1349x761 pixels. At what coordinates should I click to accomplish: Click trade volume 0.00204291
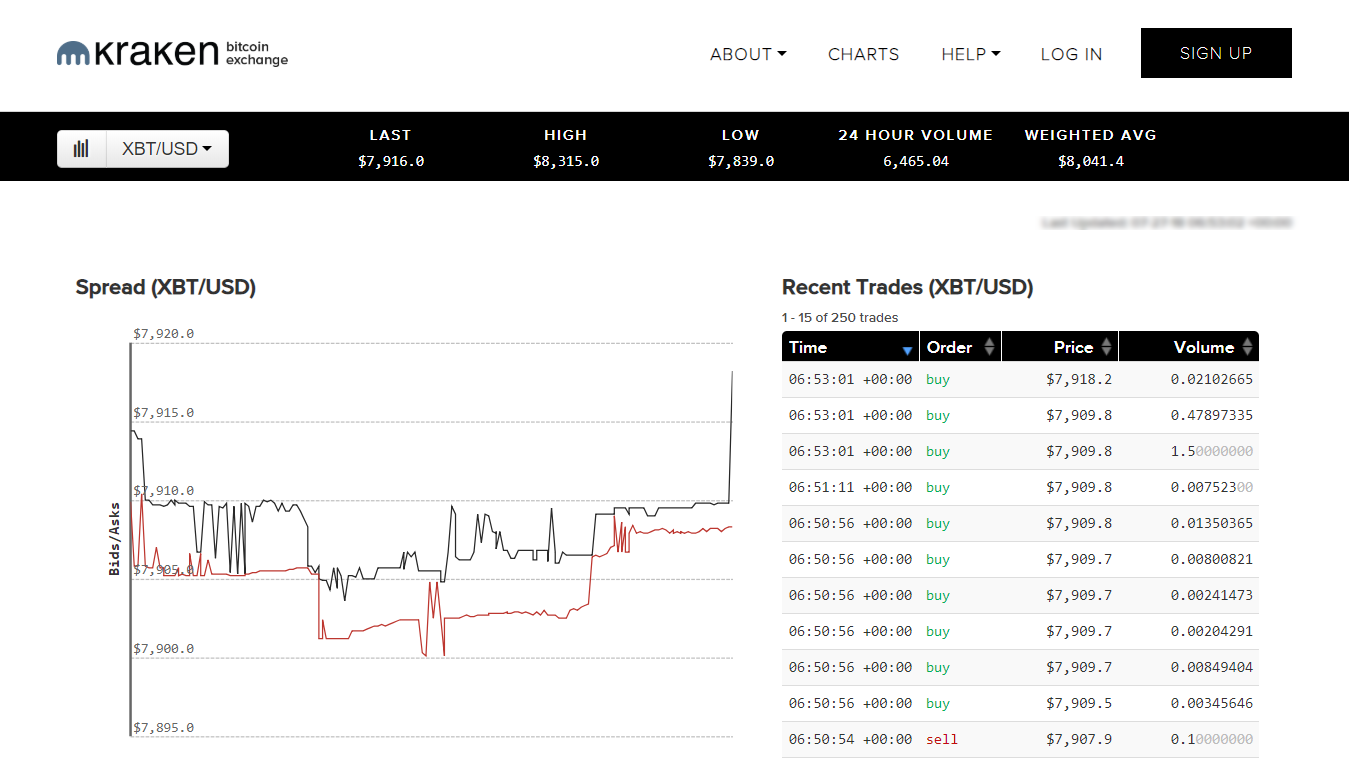pos(1212,631)
